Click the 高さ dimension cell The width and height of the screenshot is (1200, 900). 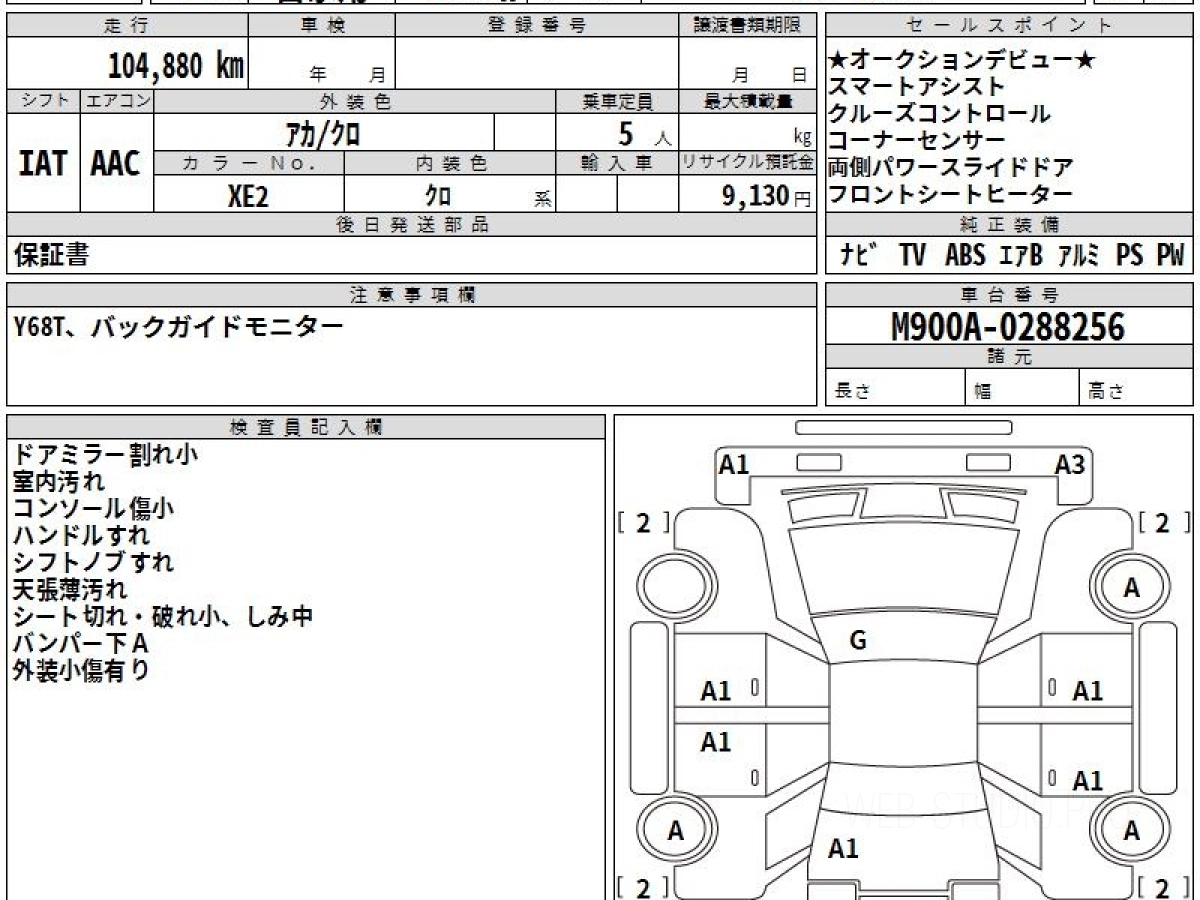coord(1136,388)
